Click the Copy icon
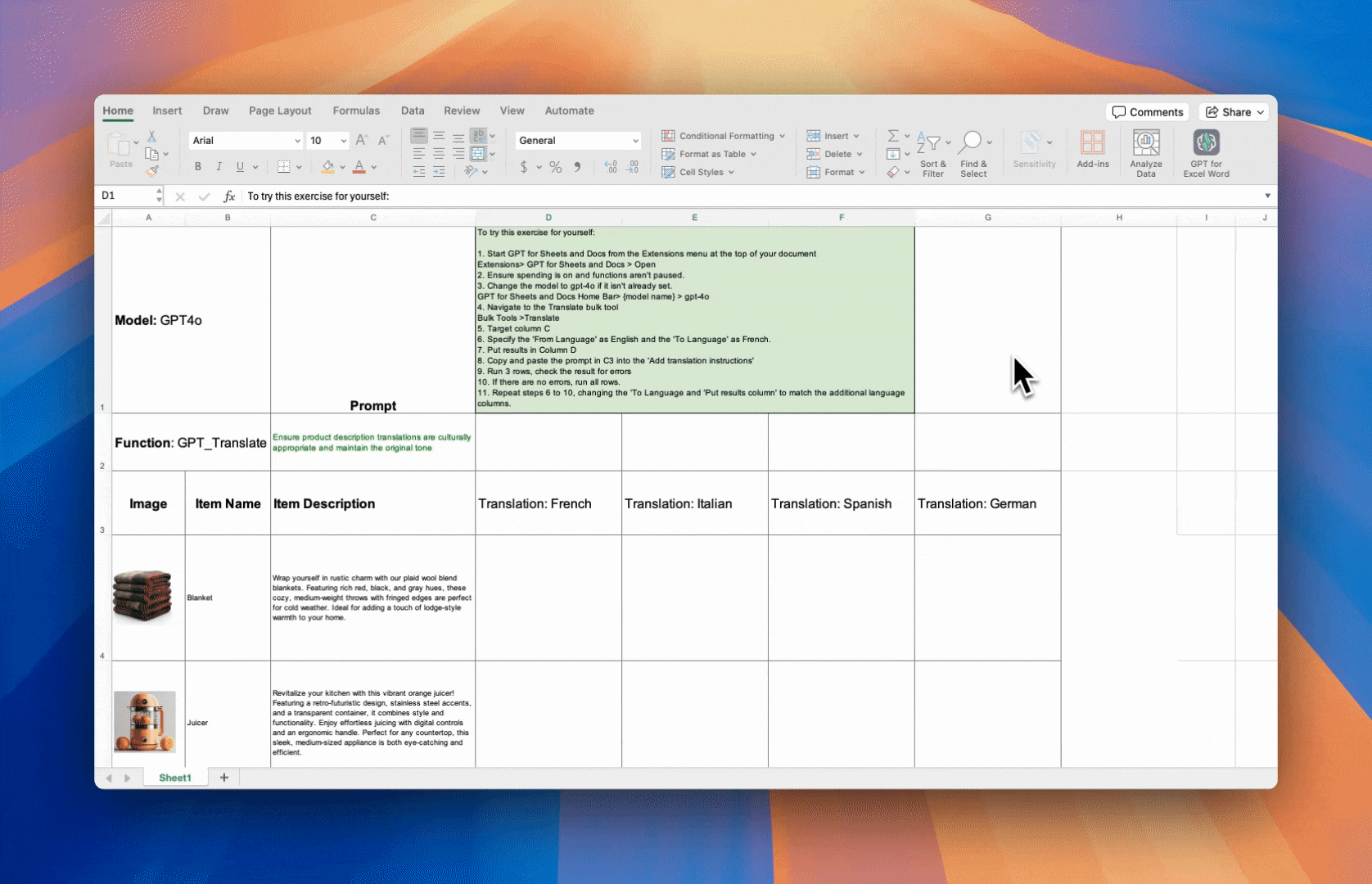Screen dimensions: 1372x884 pyautogui.click(x=151, y=154)
